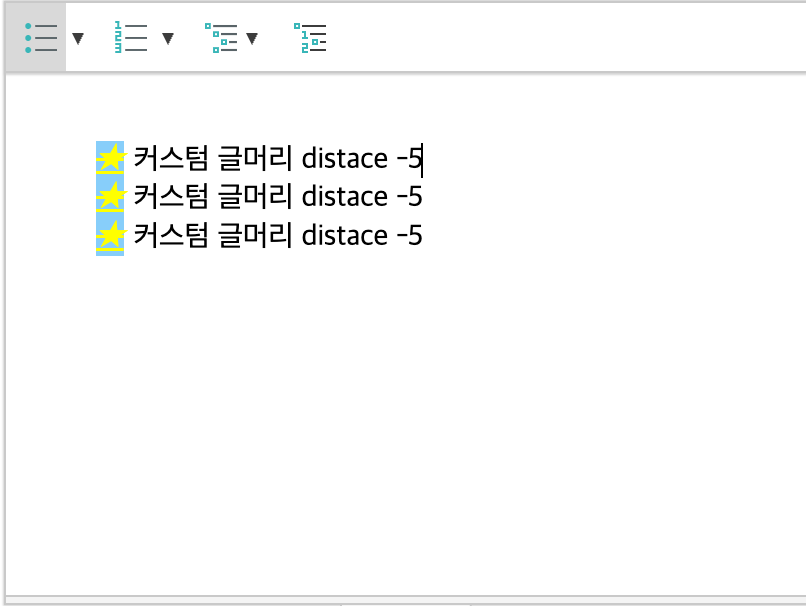Expand the numbered list style dropdown
The width and height of the screenshot is (806, 606).
(168, 39)
